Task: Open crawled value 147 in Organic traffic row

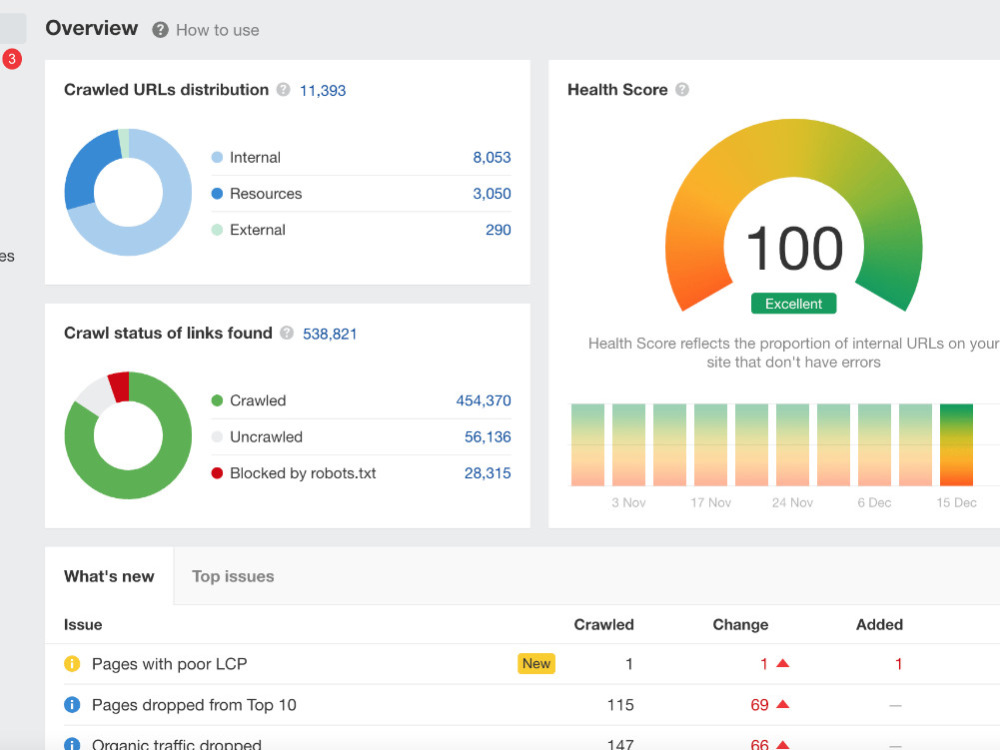Action: pos(621,744)
